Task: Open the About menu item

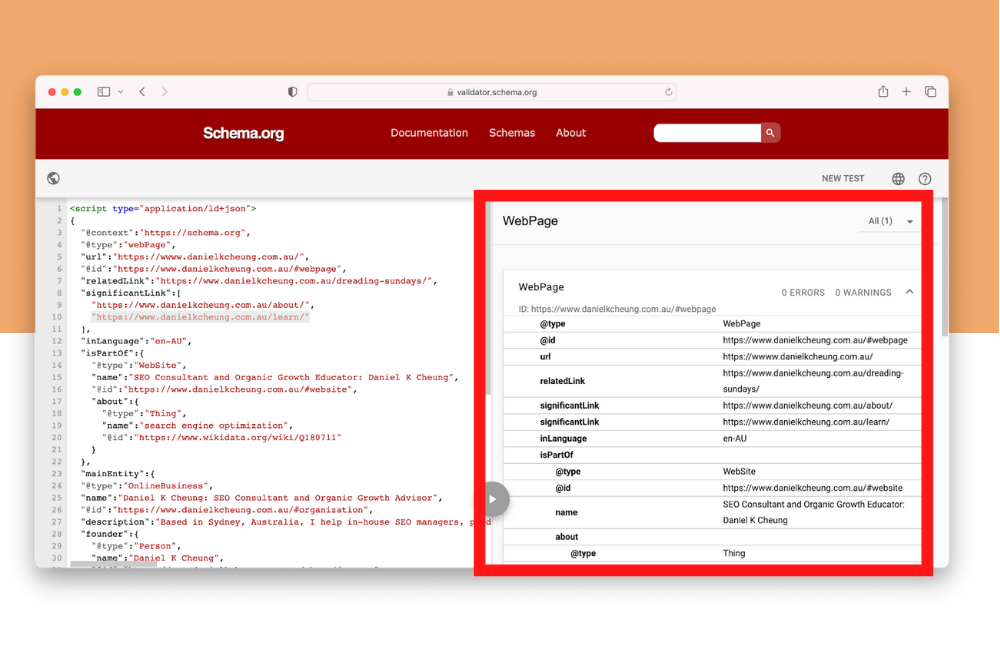Action: (571, 132)
